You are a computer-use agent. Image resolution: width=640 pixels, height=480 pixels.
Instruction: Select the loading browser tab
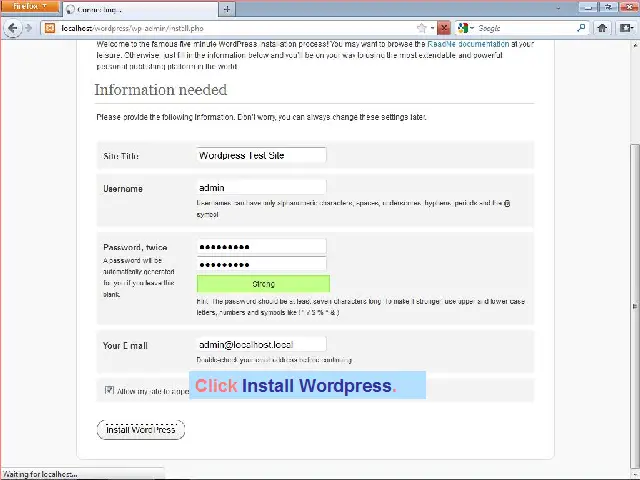click(140, 9)
